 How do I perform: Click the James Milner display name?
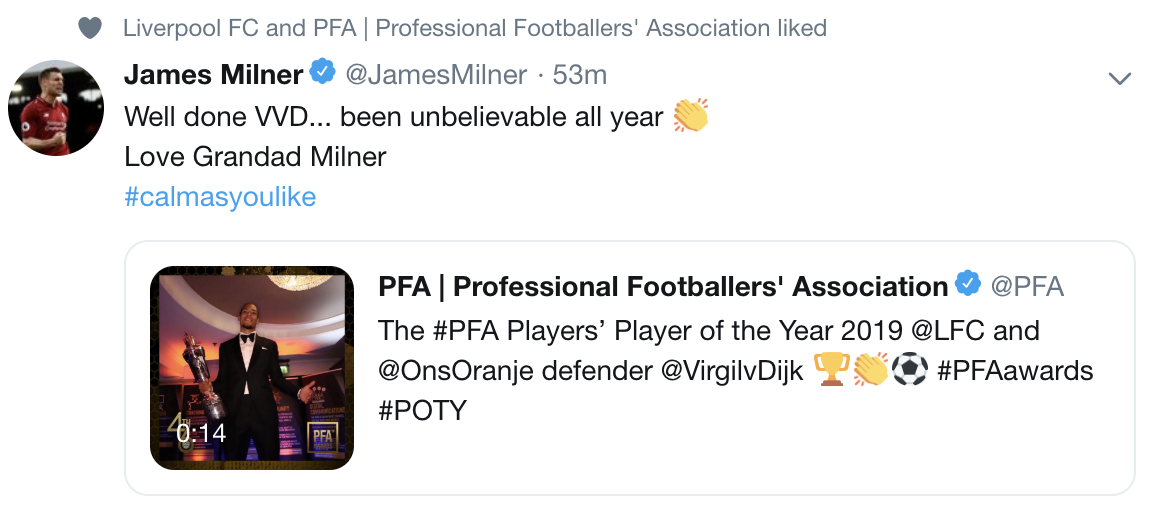pyautogui.click(x=213, y=74)
